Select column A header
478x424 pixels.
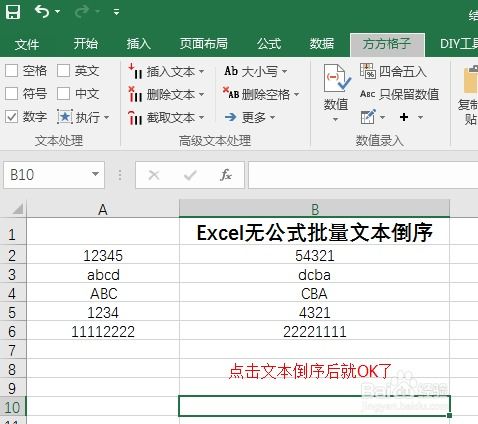103,209
